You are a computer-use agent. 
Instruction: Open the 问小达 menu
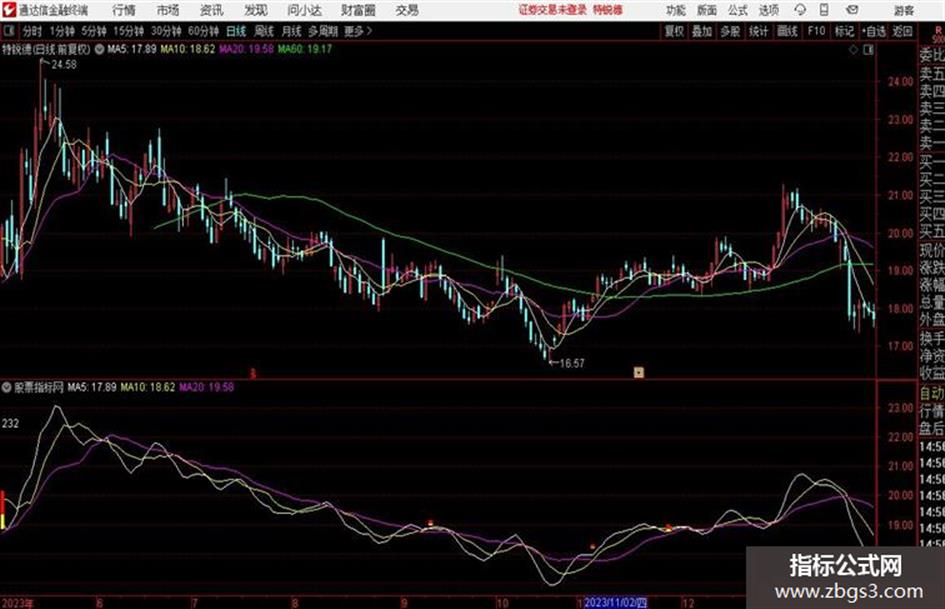coord(304,10)
